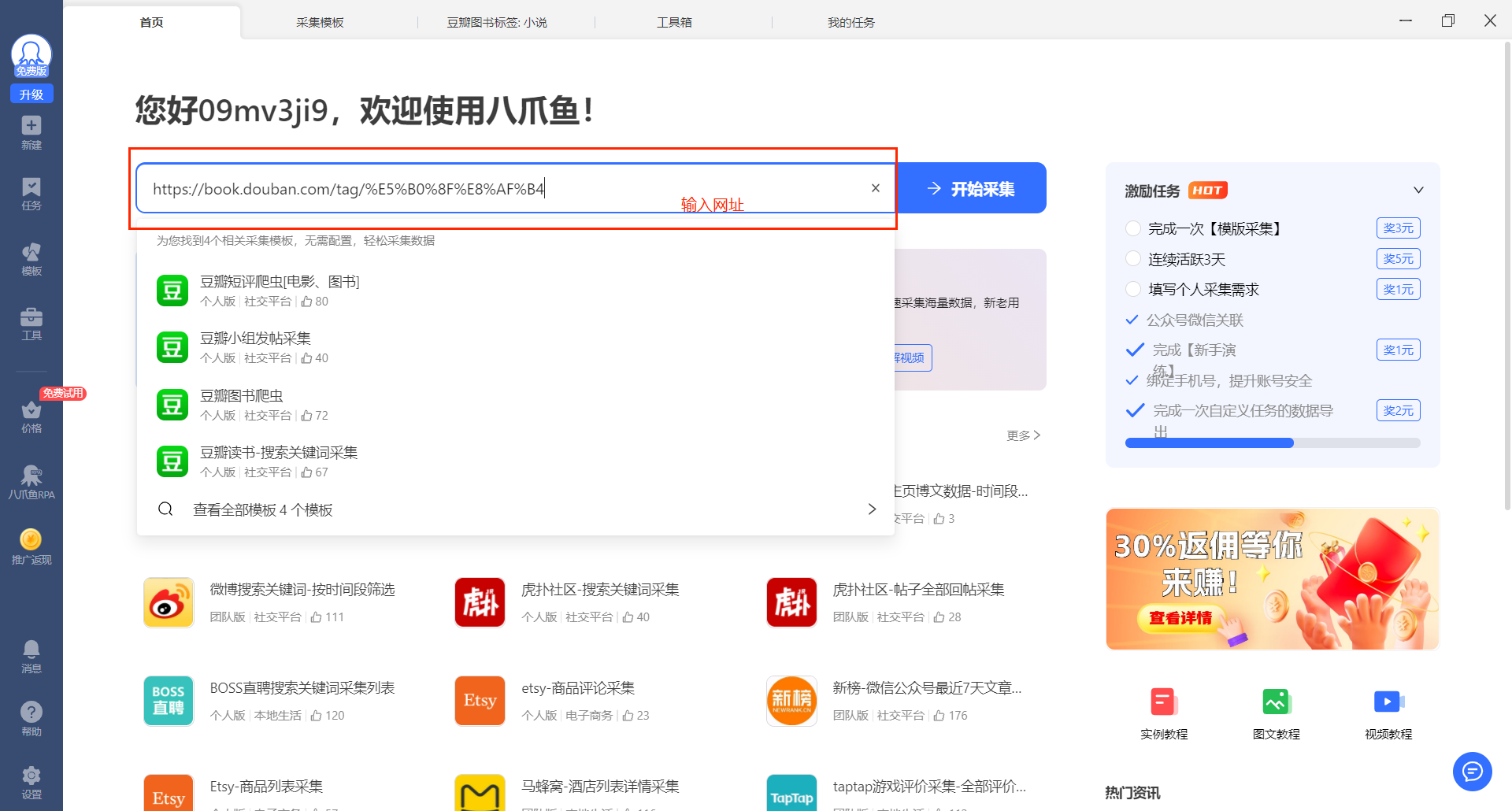Open the 视频教程 icon
Viewport: 1512px width, 811px height.
pos(1388,702)
